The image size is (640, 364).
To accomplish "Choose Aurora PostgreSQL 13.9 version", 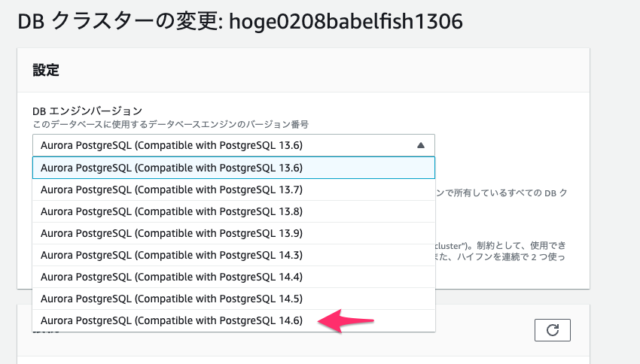I will (x=233, y=233).
